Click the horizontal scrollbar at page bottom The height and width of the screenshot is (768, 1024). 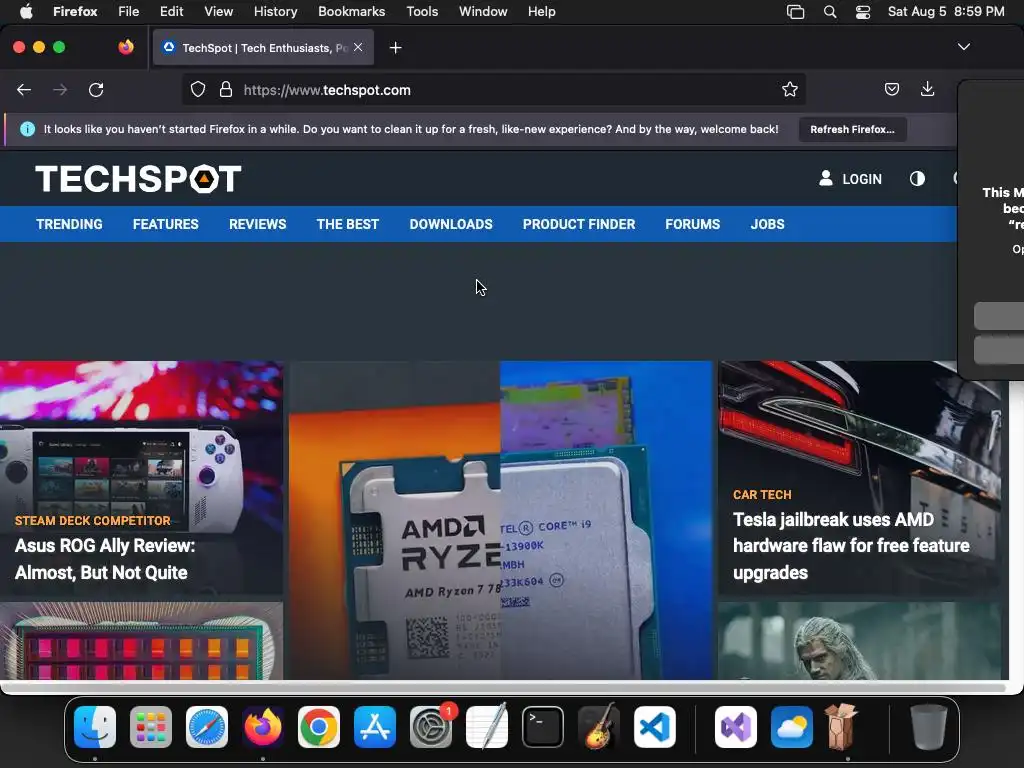pyautogui.click(x=503, y=687)
